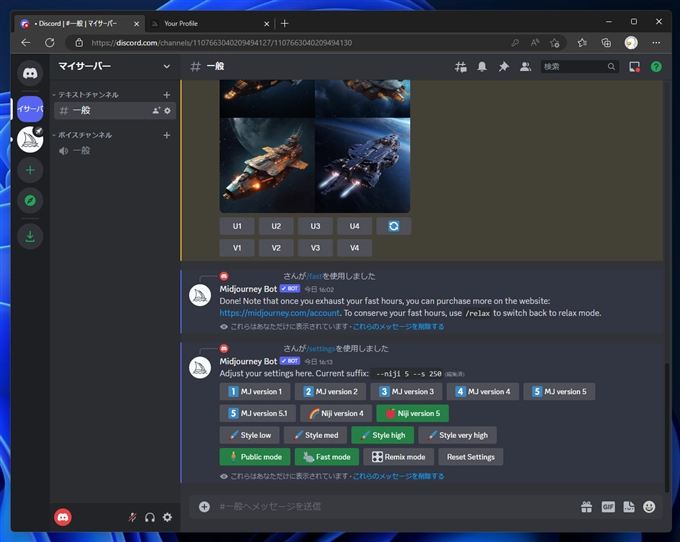Viewport: 680px width, 542px height.
Task: Select MJ version 1 setting
Action: click(x=255, y=392)
